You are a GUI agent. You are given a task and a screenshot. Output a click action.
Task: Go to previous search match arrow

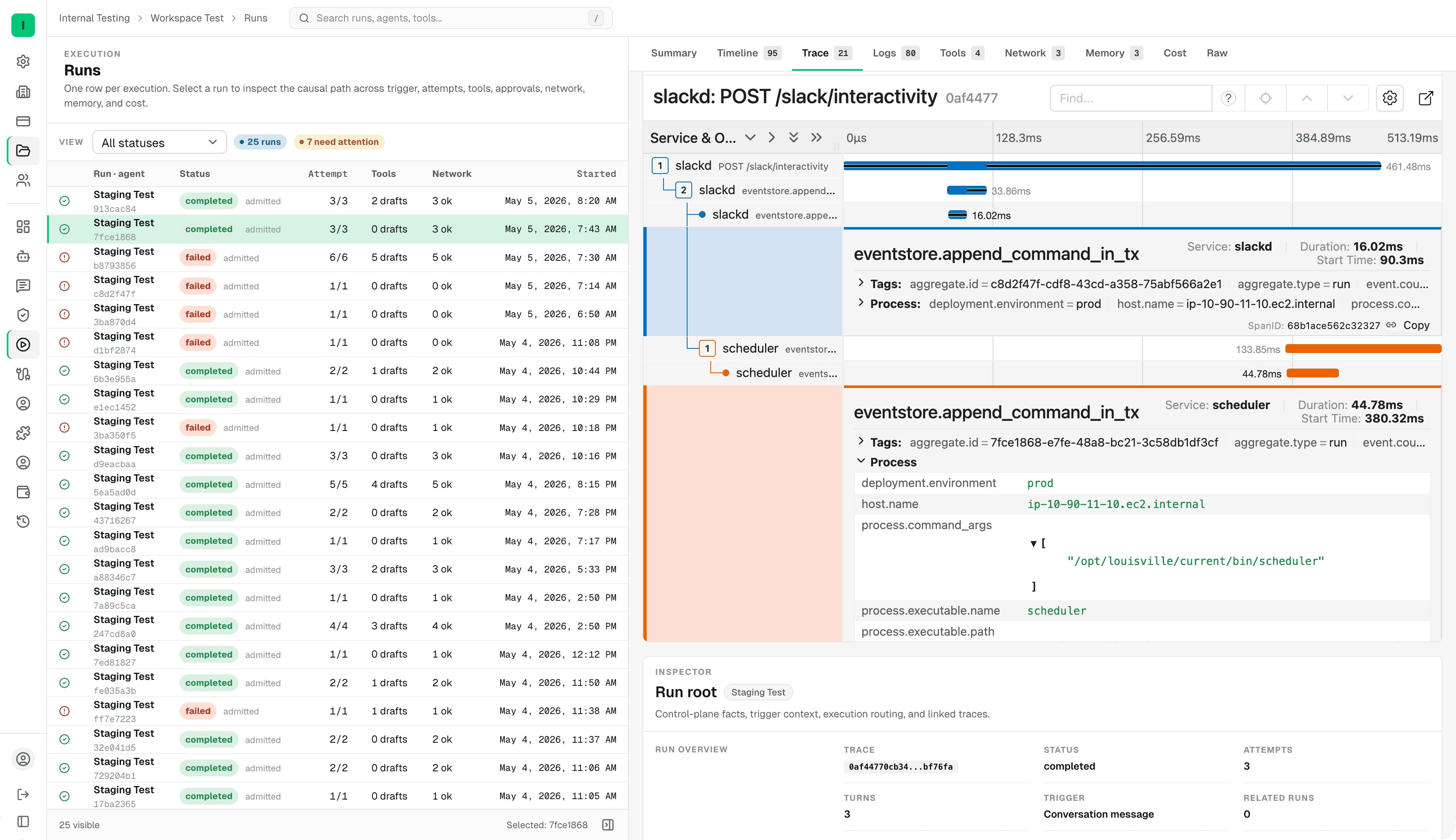pos(1306,98)
